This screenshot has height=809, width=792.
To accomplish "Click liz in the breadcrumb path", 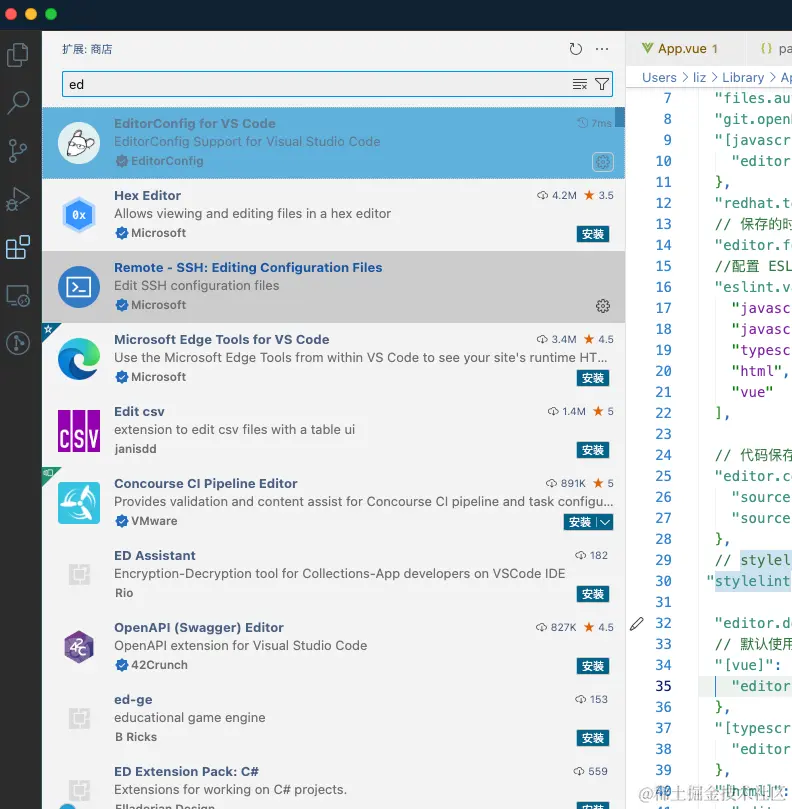I will point(699,77).
